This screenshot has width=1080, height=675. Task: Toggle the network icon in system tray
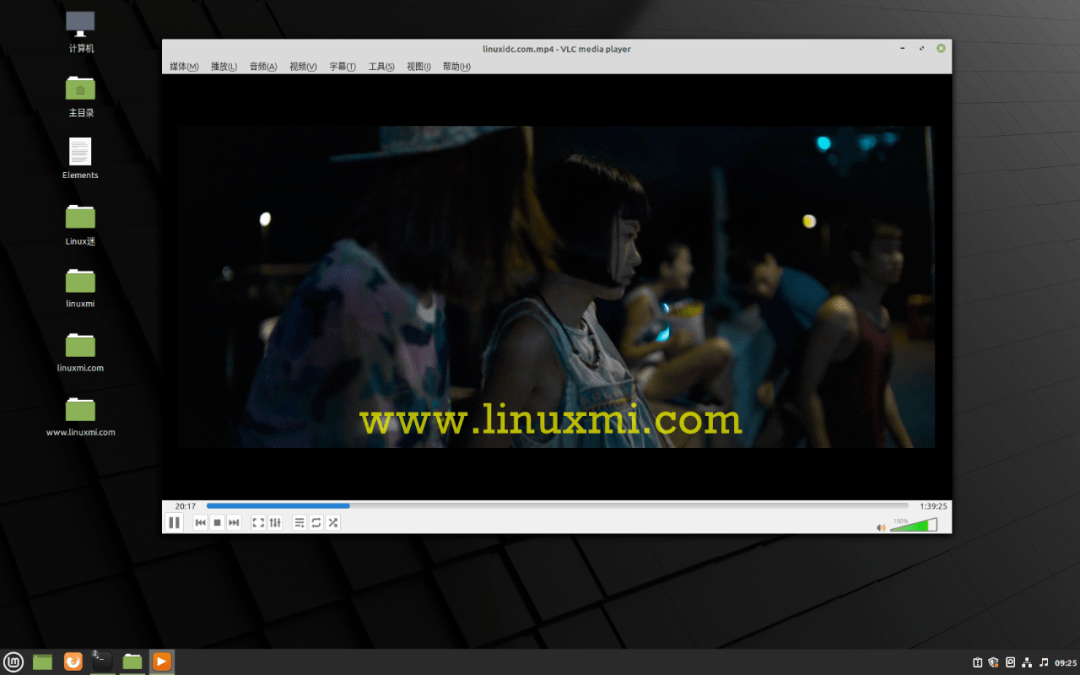(x=1026, y=661)
